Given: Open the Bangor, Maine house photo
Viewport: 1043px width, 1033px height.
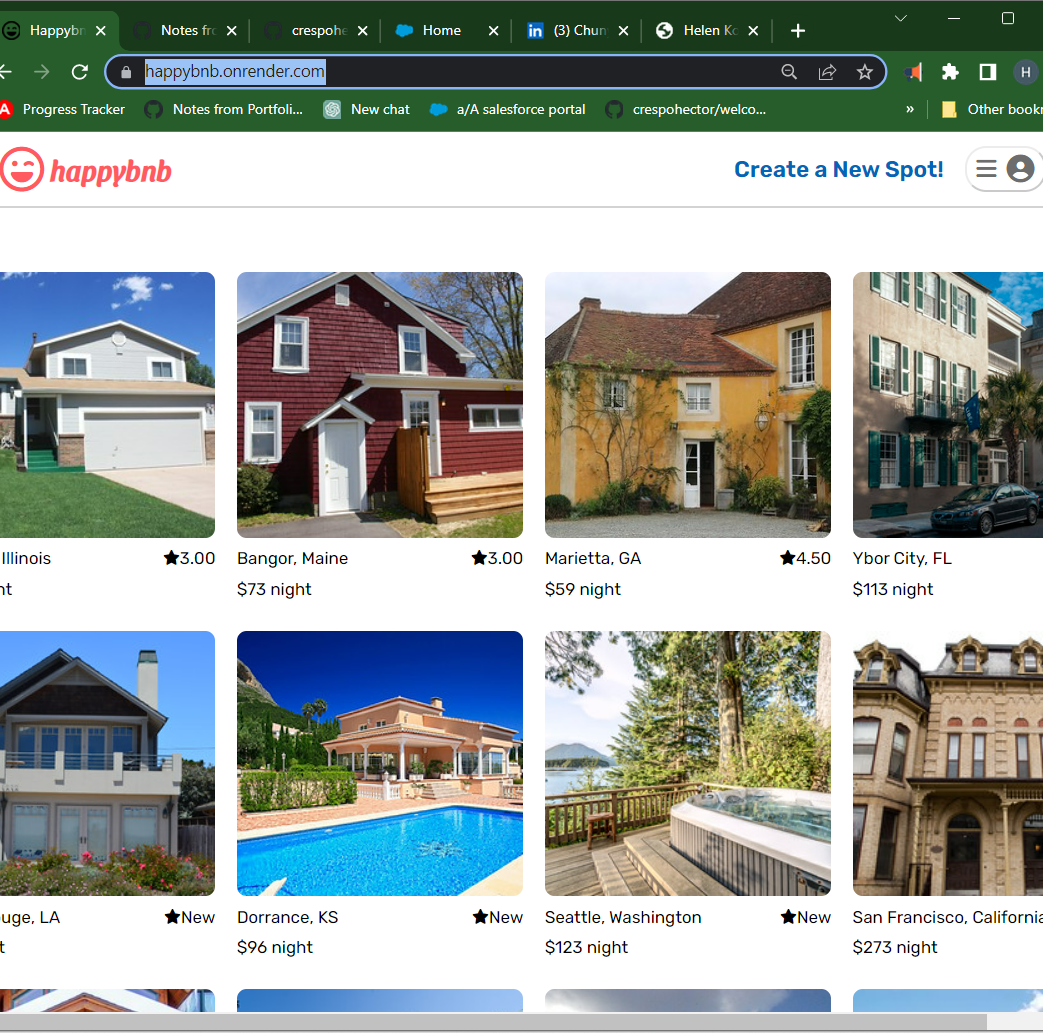Looking at the screenshot, I should click(x=380, y=404).
